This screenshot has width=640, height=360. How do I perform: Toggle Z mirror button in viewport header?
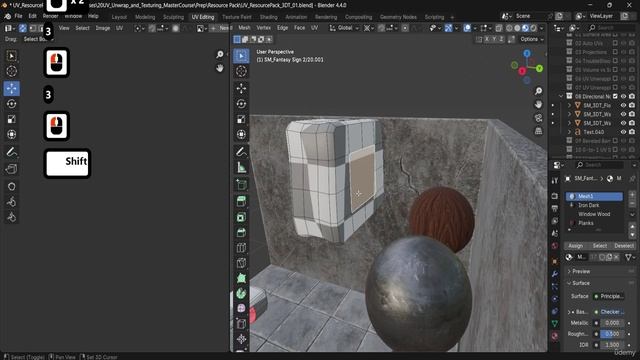tap(502, 39)
